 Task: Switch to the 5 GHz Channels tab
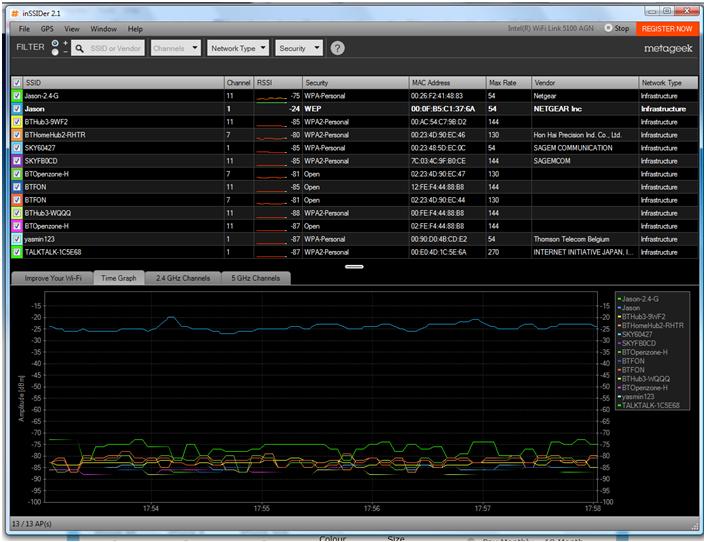click(x=258, y=278)
